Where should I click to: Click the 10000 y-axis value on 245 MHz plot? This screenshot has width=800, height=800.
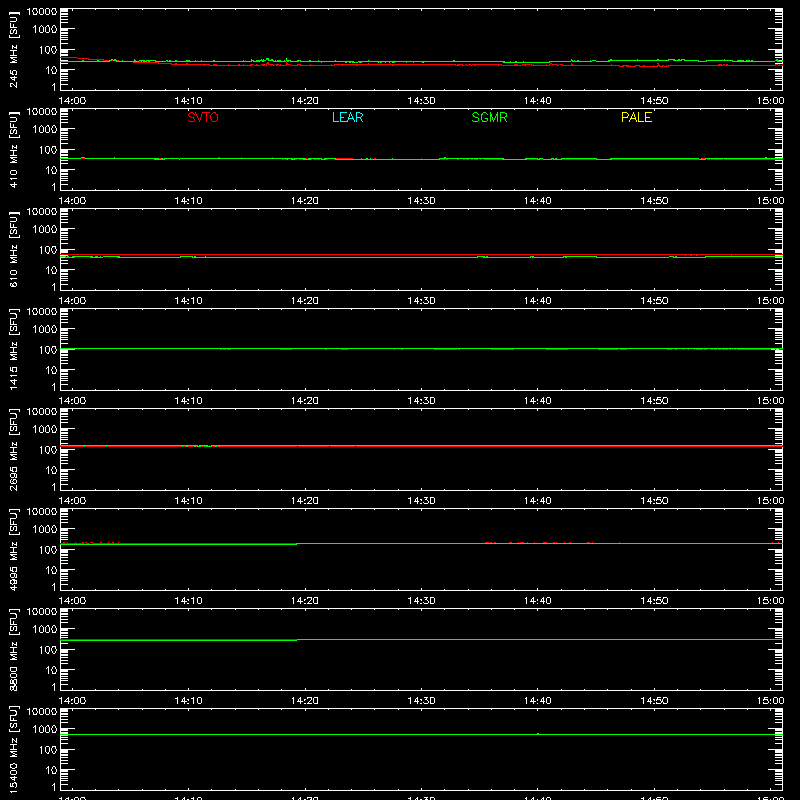(x=42, y=12)
